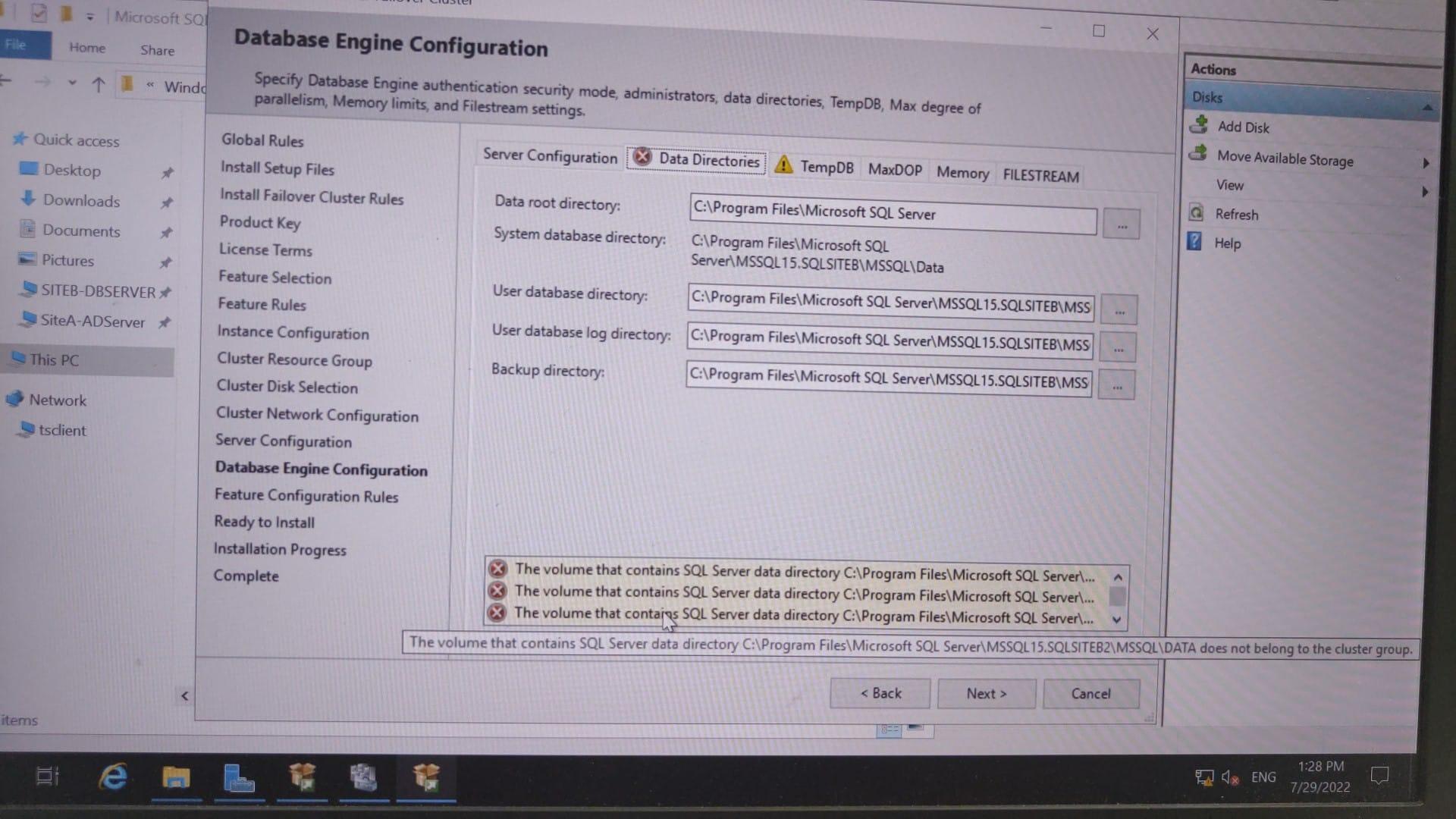Click Explorer scroll left arrow

[x=184, y=695]
